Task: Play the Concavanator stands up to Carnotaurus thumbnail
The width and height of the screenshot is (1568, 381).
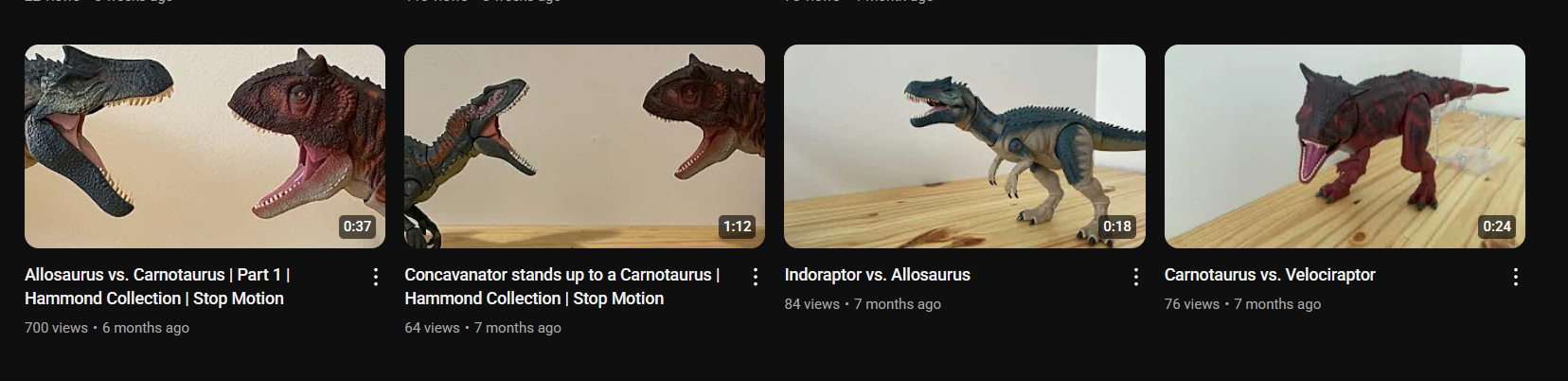Action: 584,146
